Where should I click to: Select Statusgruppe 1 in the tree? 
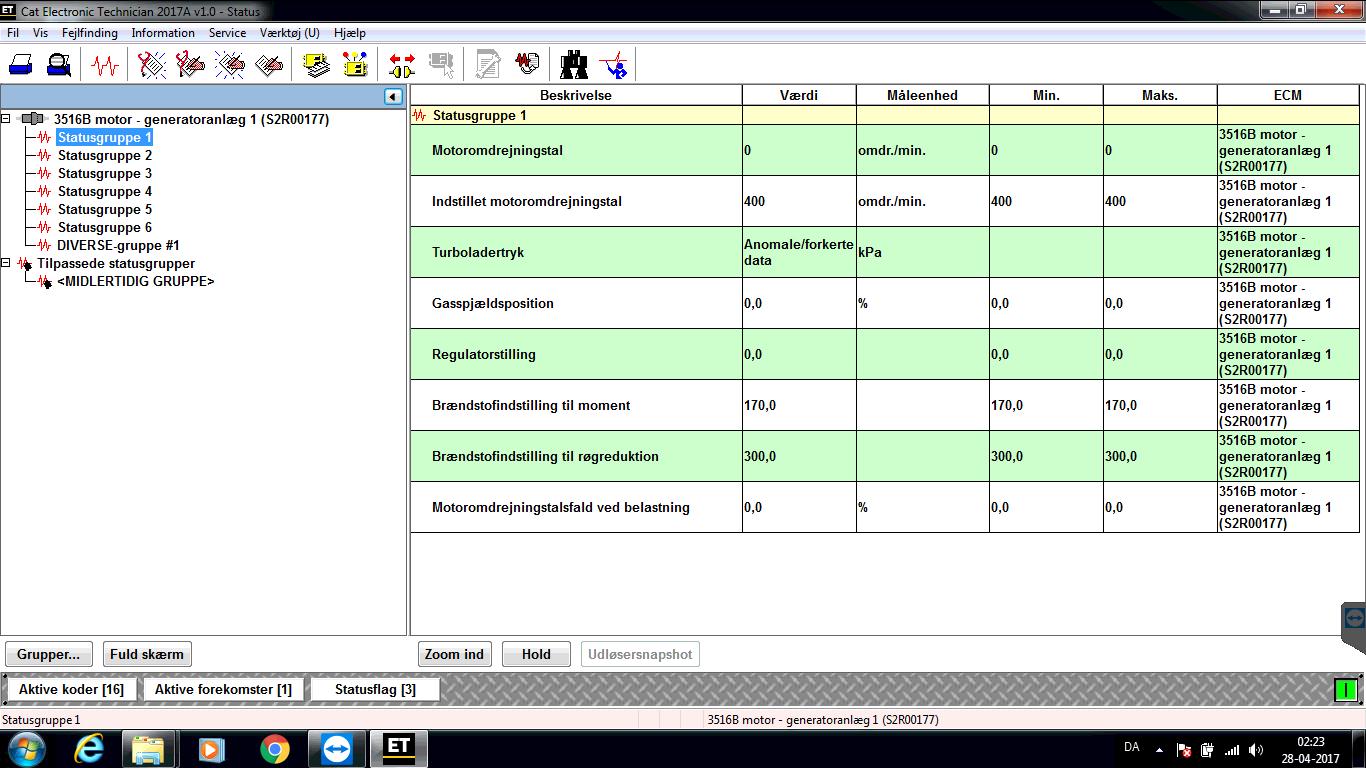click(x=105, y=137)
